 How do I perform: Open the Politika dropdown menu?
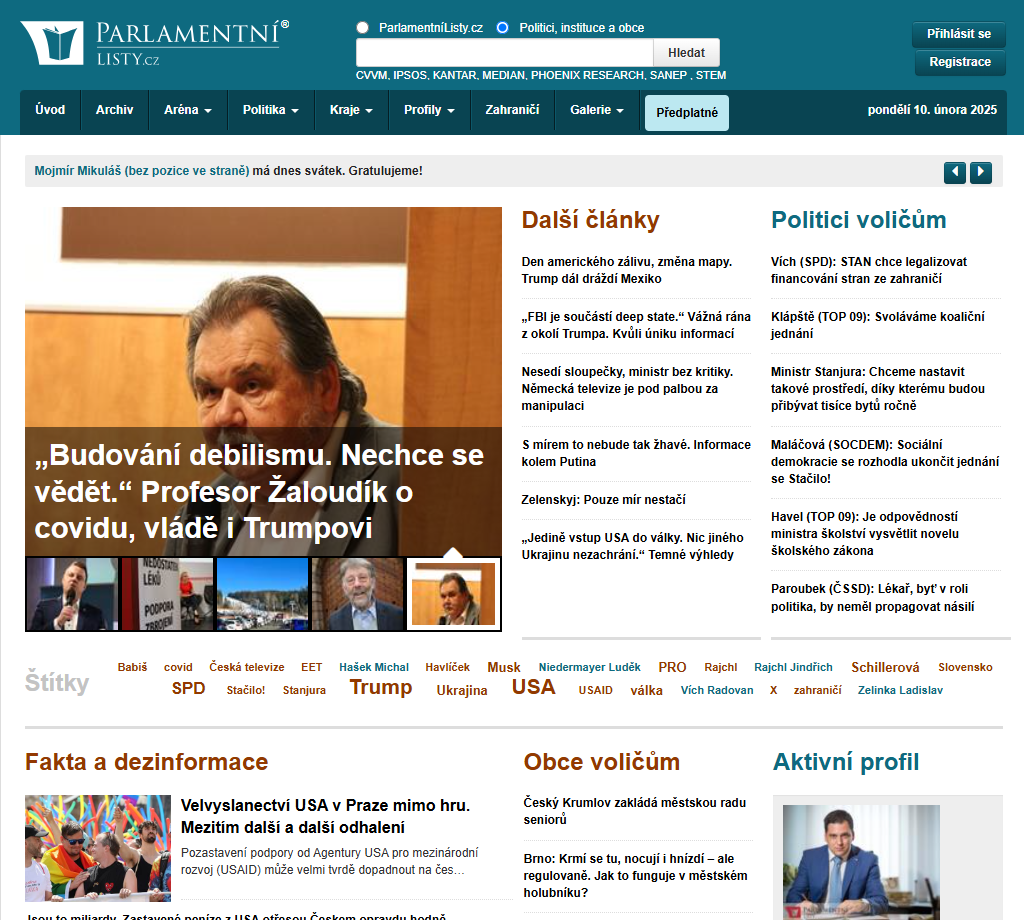(x=271, y=110)
